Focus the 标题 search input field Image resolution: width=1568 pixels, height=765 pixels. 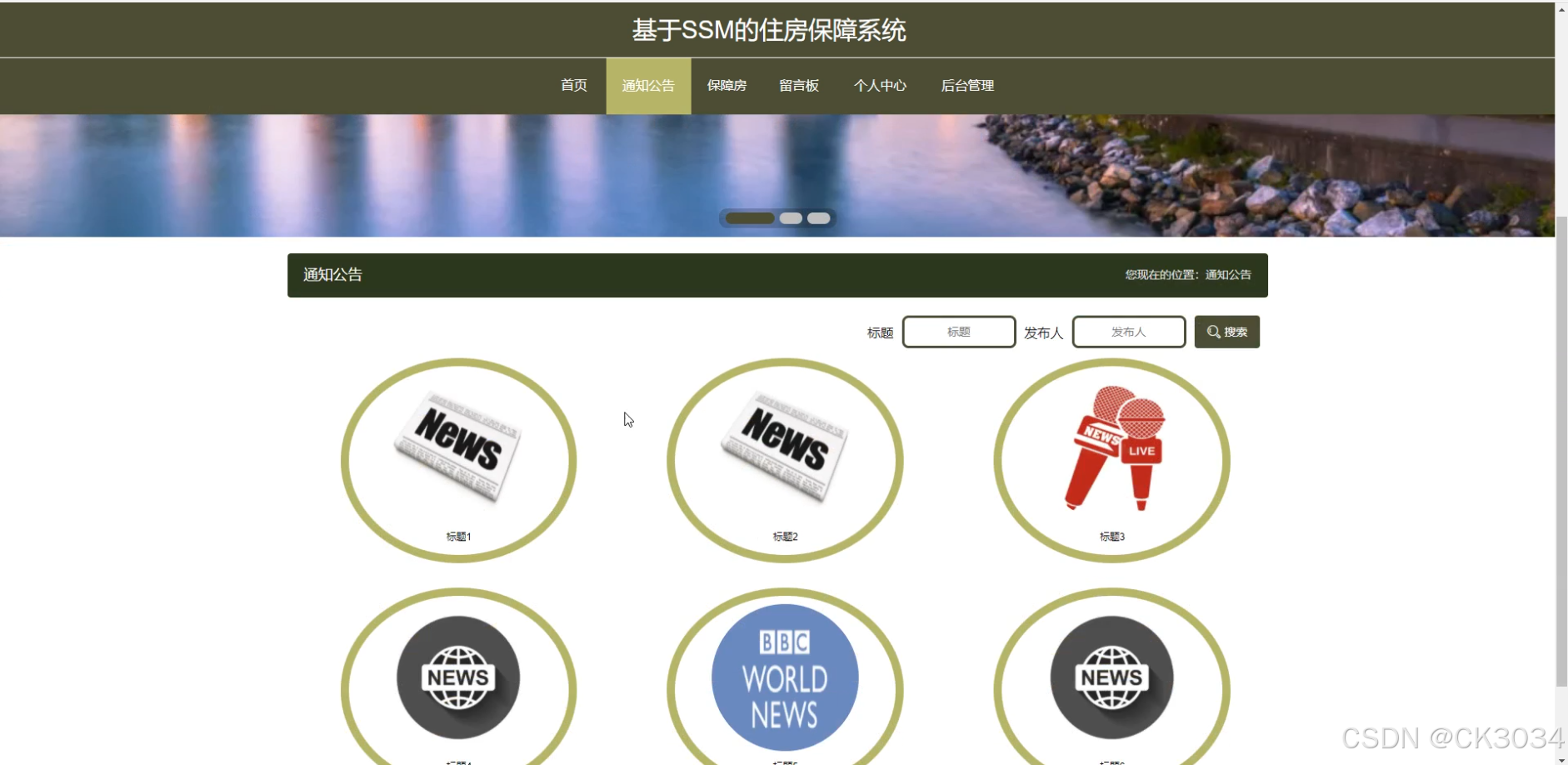click(959, 332)
